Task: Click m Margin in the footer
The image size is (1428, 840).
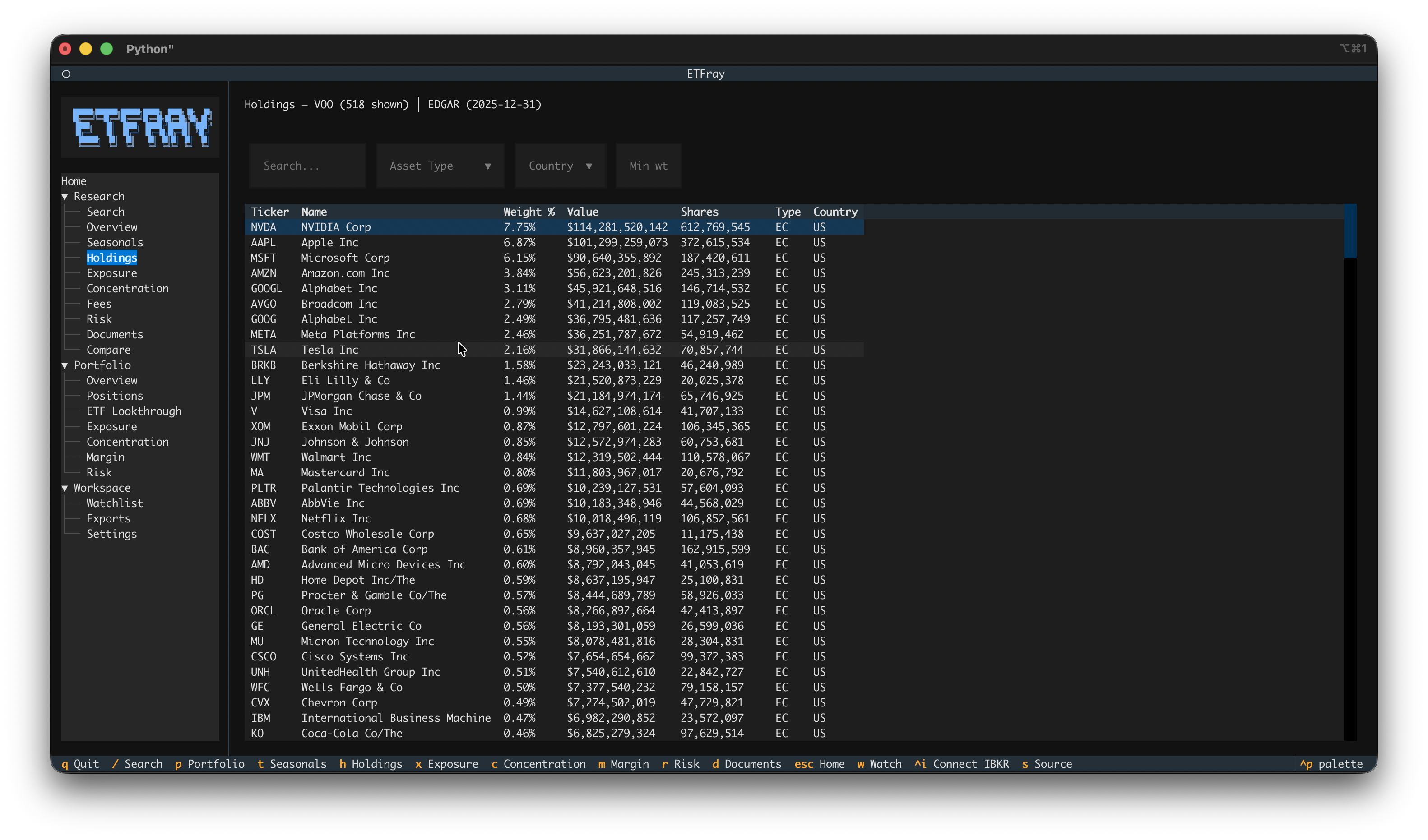Action: tap(623, 764)
